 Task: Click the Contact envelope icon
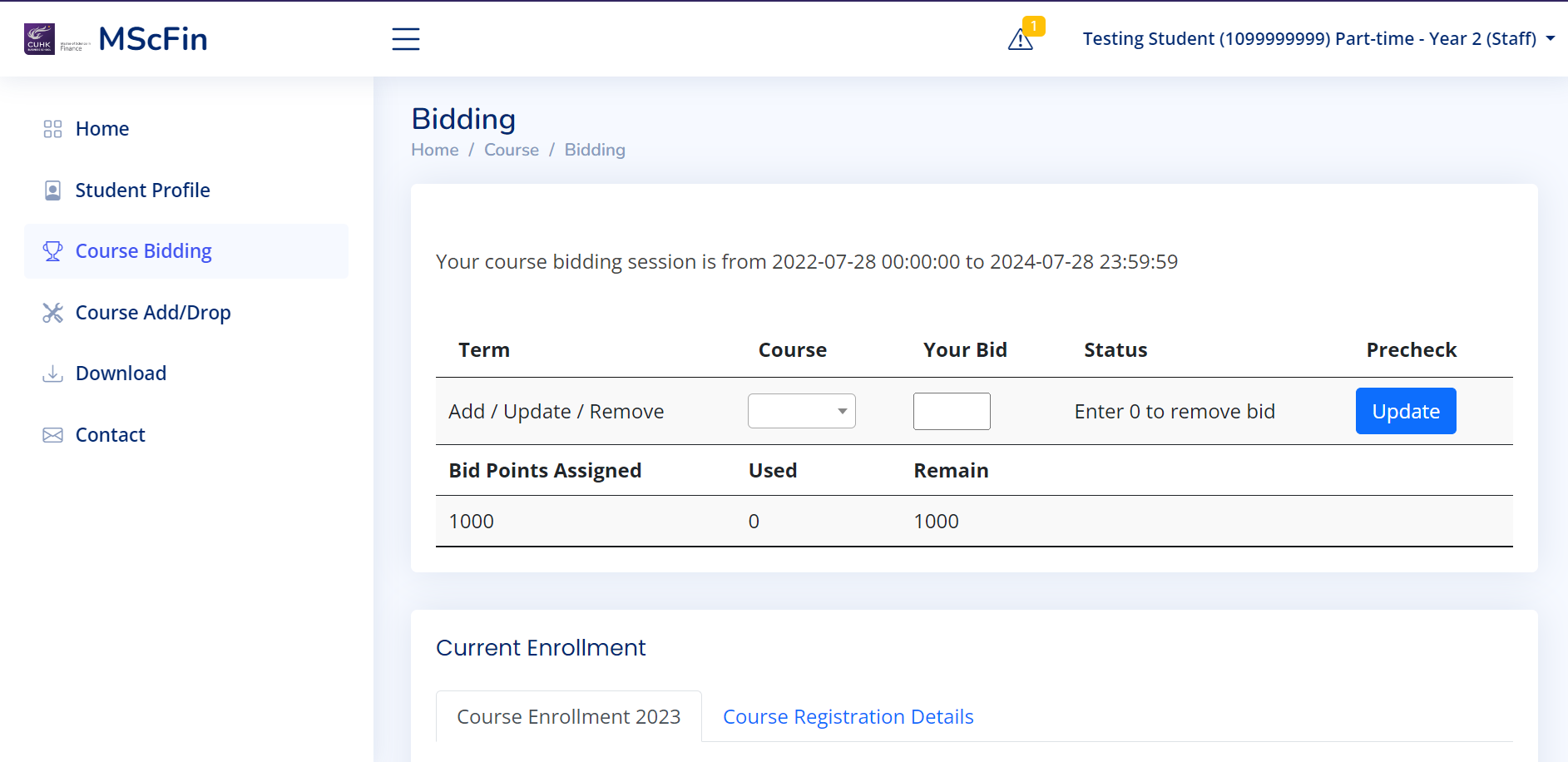pos(52,435)
